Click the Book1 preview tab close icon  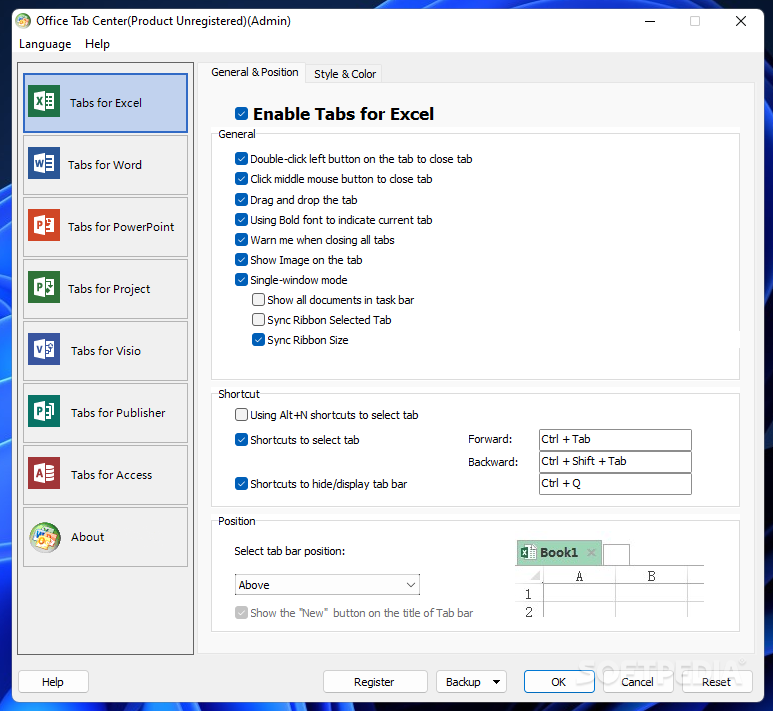click(x=591, y=552)
